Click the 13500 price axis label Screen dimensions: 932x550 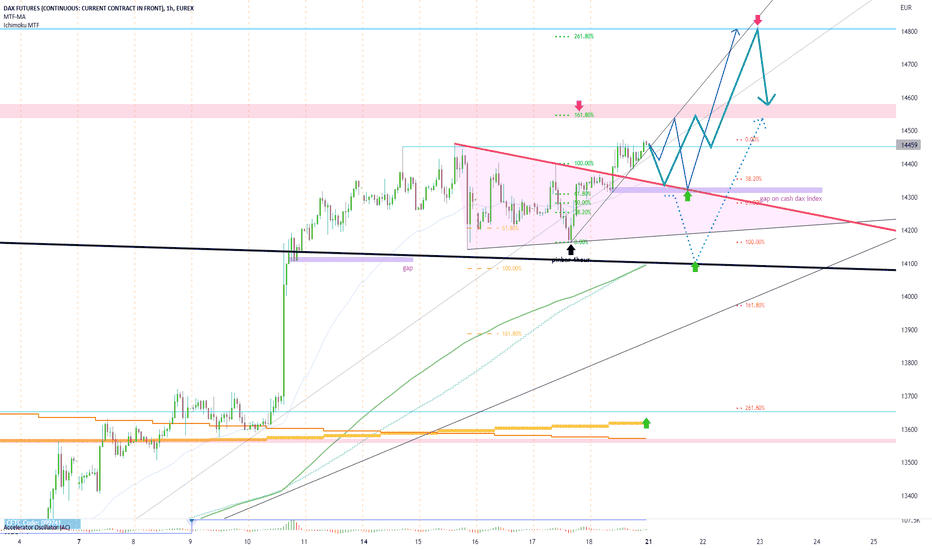(909, 463)
